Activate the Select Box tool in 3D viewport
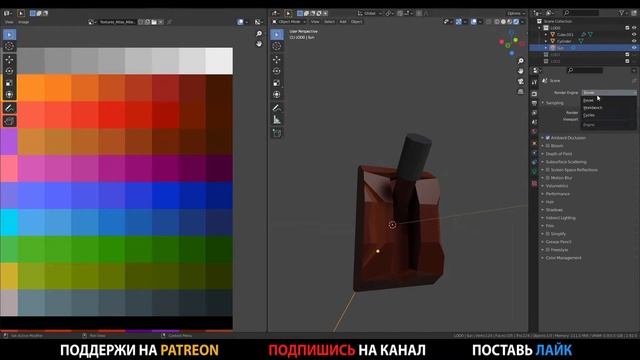Image resolution: width=640 pixels, height=360 pixels. [x=277, y=34]
